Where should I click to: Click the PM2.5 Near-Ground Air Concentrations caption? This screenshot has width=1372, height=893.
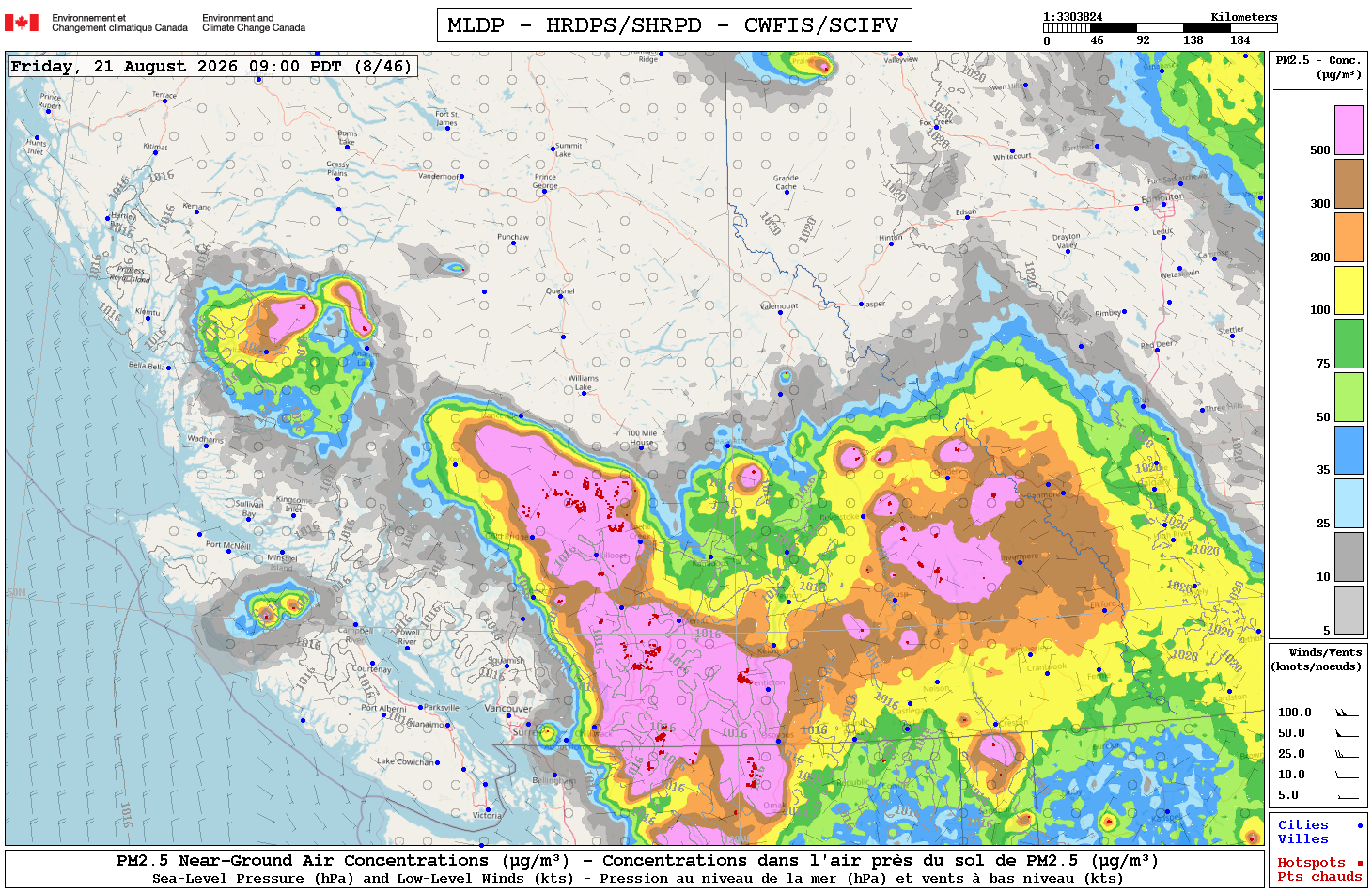click(x=637, y=860)
